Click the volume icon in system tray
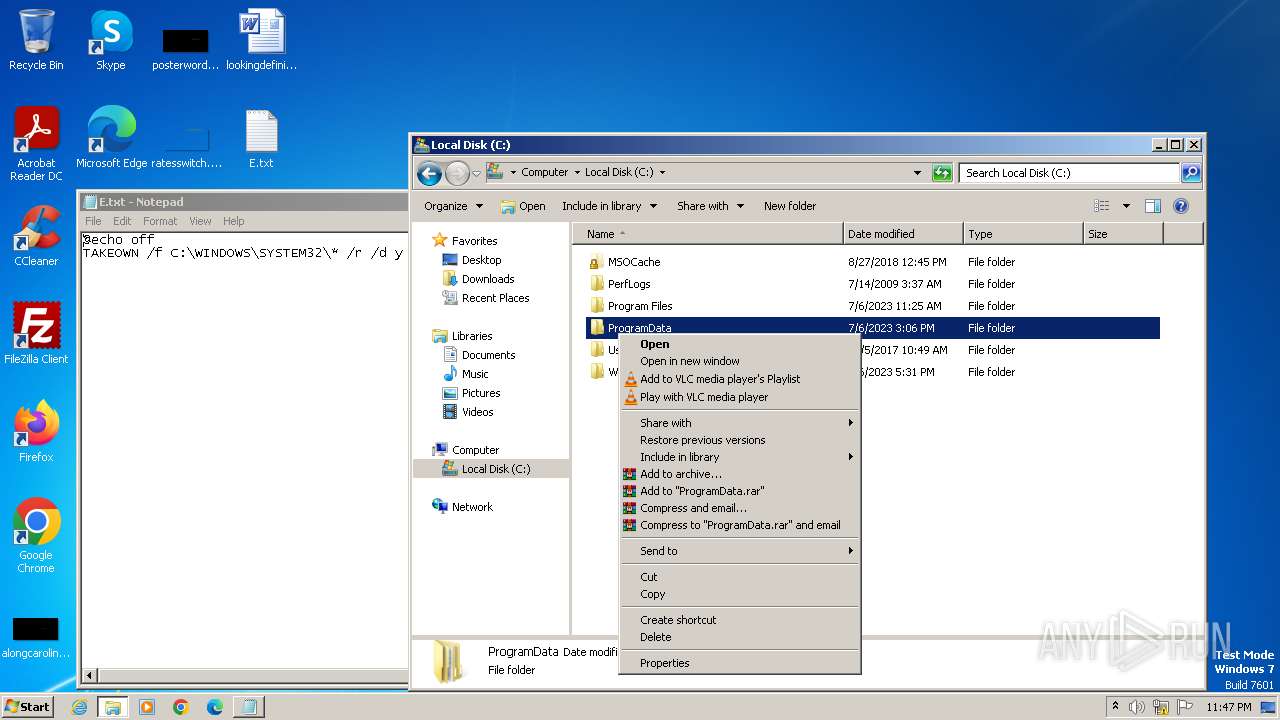 click(x=1137, y=707)
